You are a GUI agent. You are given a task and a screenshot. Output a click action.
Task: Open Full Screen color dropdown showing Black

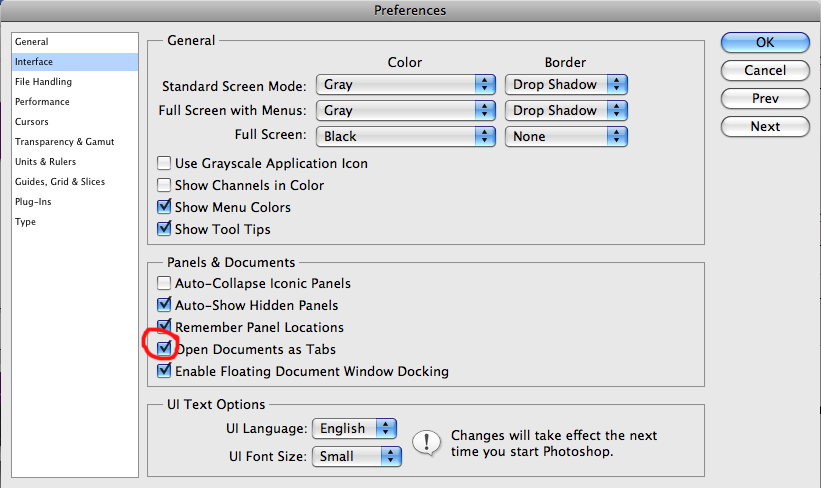[406, 136]
